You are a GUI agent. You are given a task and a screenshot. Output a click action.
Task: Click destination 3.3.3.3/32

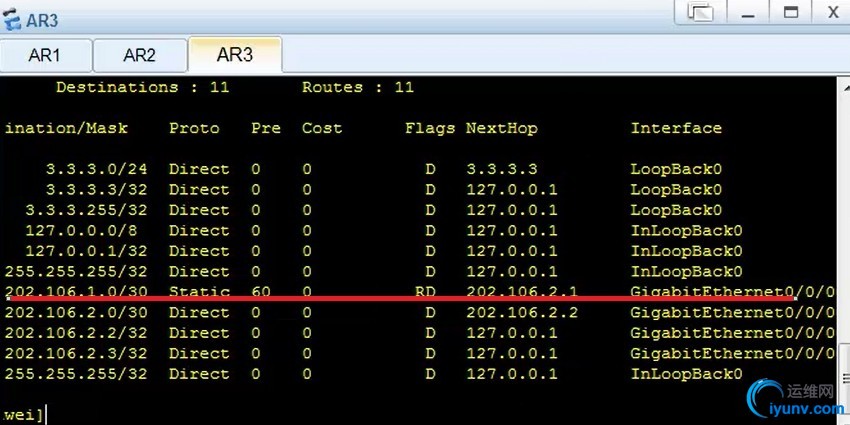coord(96,190)
